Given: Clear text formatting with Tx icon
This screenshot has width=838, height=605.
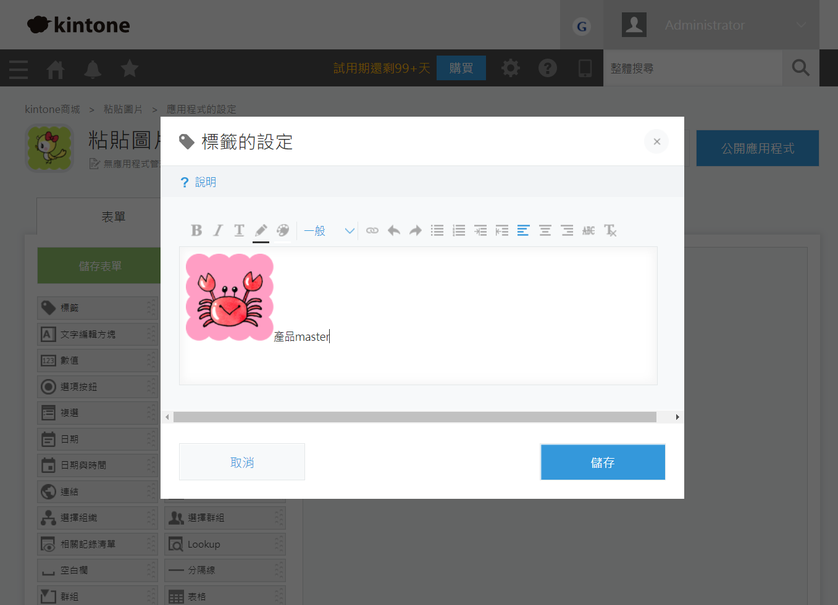Looking at the screenshot, I should point(610,231).
